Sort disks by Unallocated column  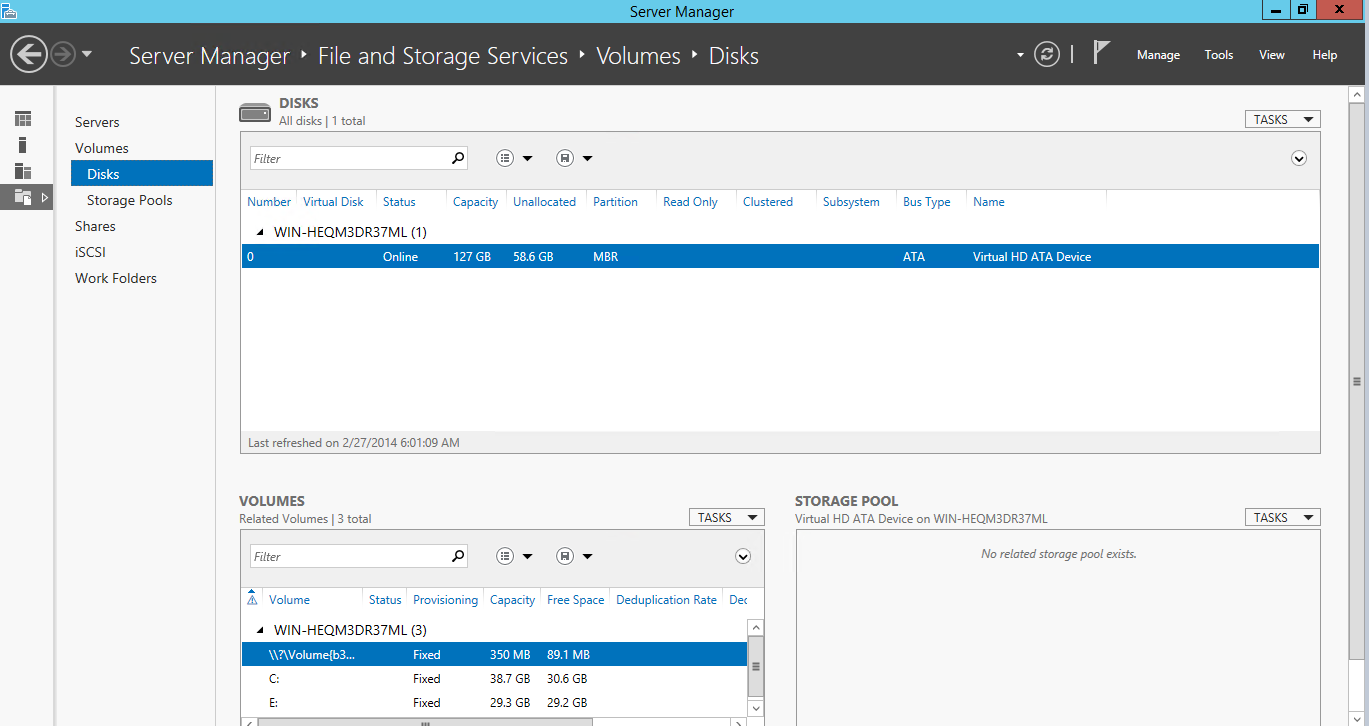pos(544,201)
